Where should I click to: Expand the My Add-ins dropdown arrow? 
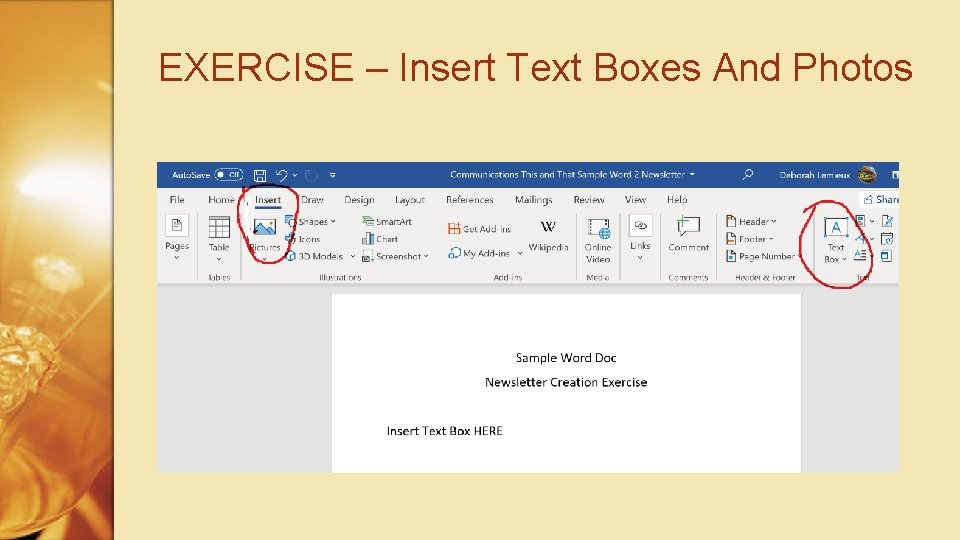(x=520, y=253)
